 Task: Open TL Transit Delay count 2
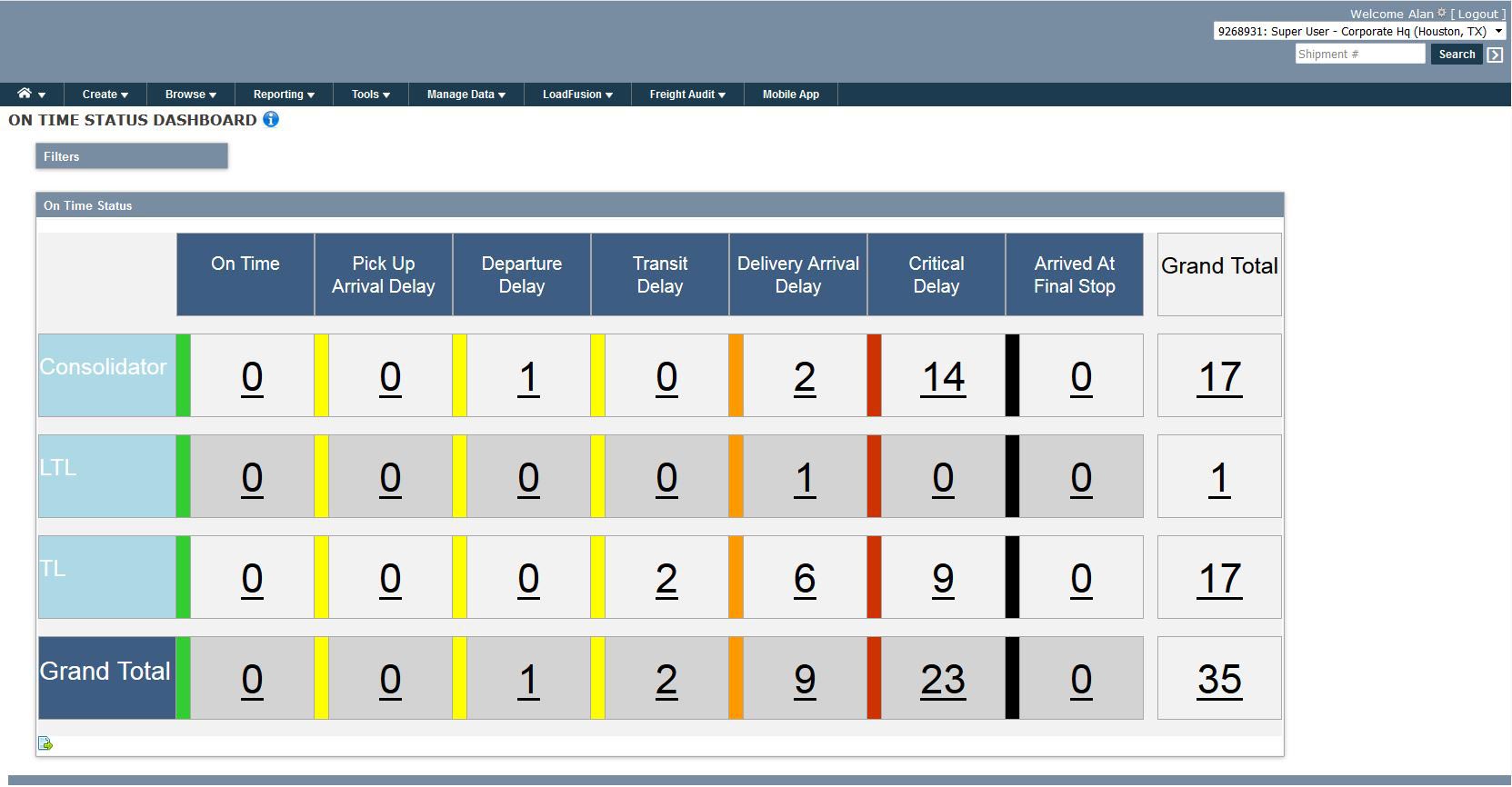coord(666,579)
